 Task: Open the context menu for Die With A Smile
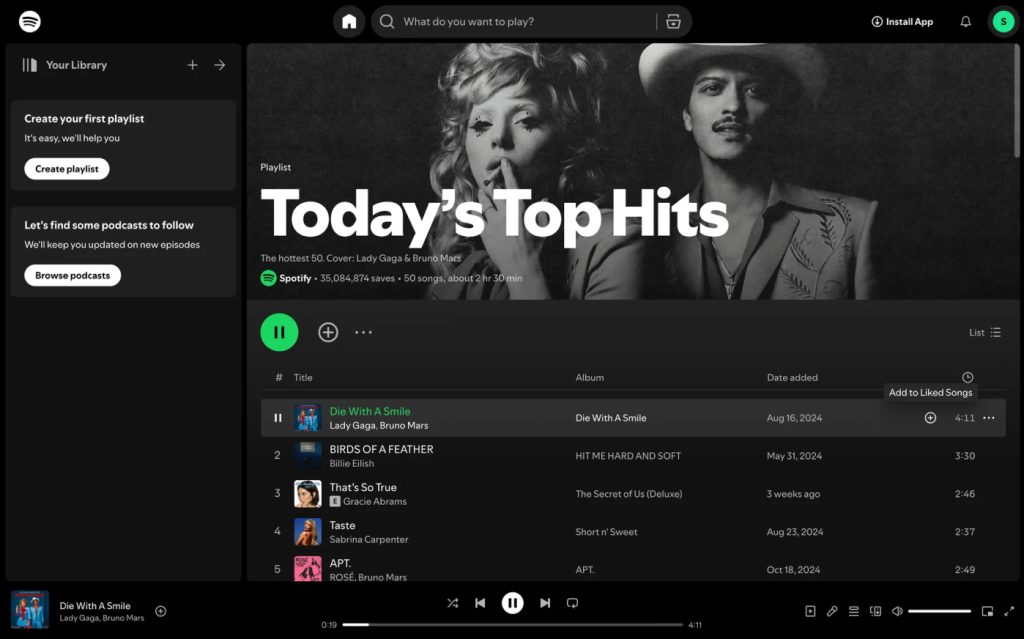click(x=988, y=418)
